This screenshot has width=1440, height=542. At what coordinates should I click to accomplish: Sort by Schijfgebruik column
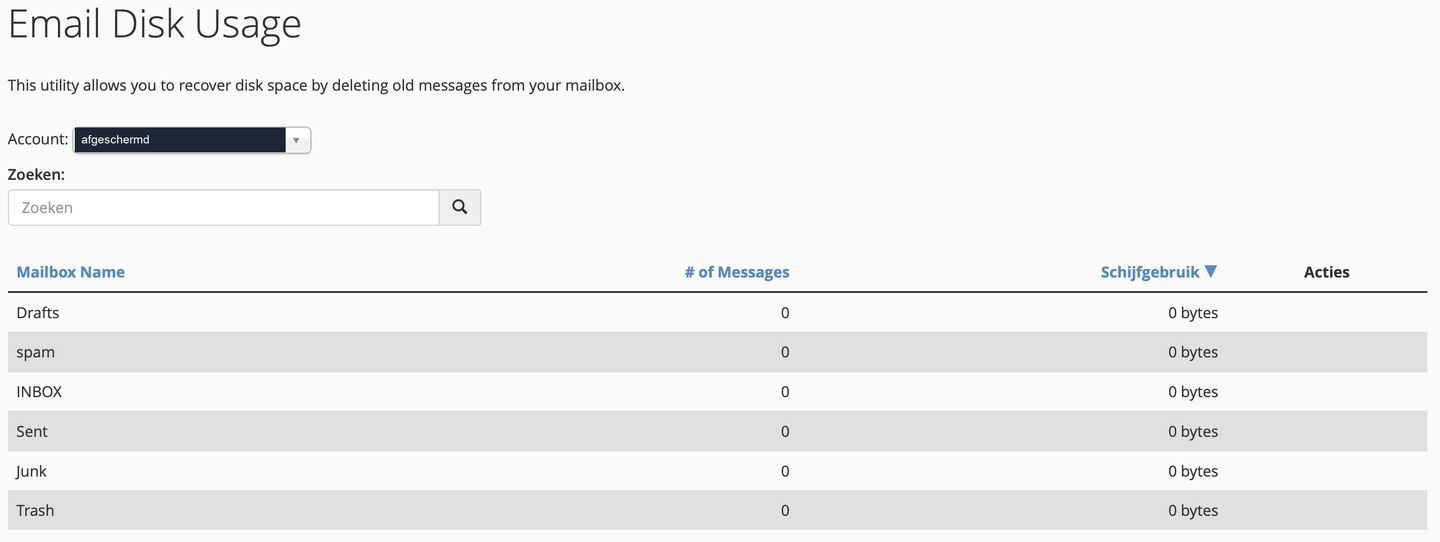1150,272
